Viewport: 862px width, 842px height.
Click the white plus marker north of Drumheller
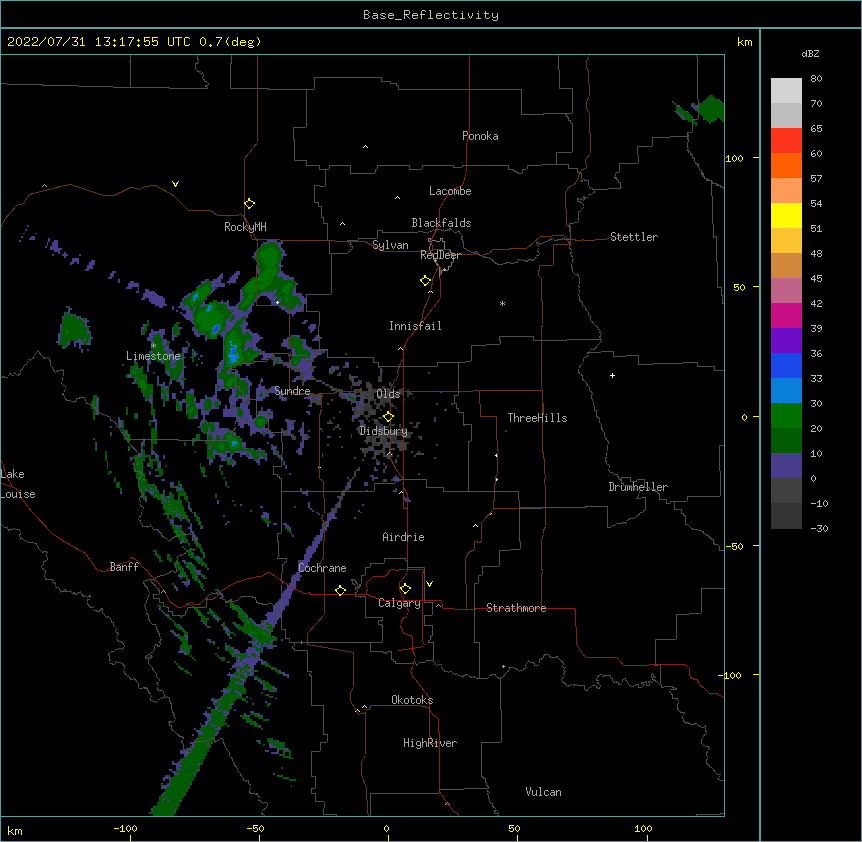[x=612, y=375]
